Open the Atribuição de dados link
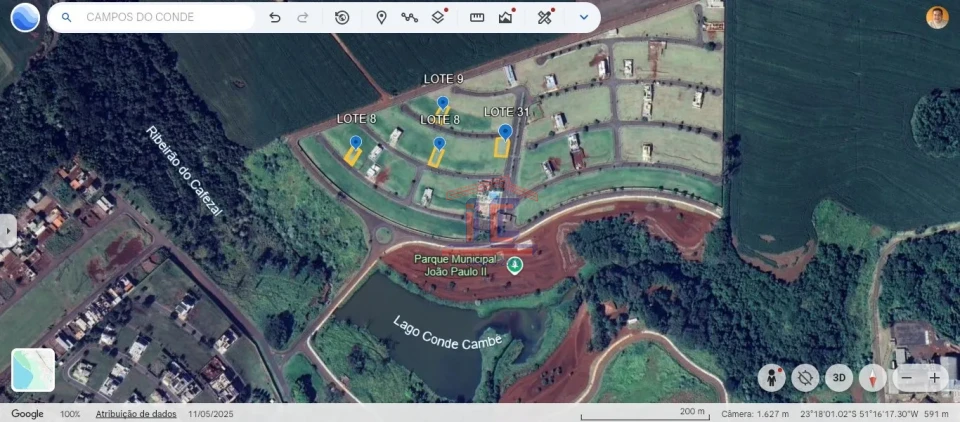 pyautogui.click(x=136, y=414)
